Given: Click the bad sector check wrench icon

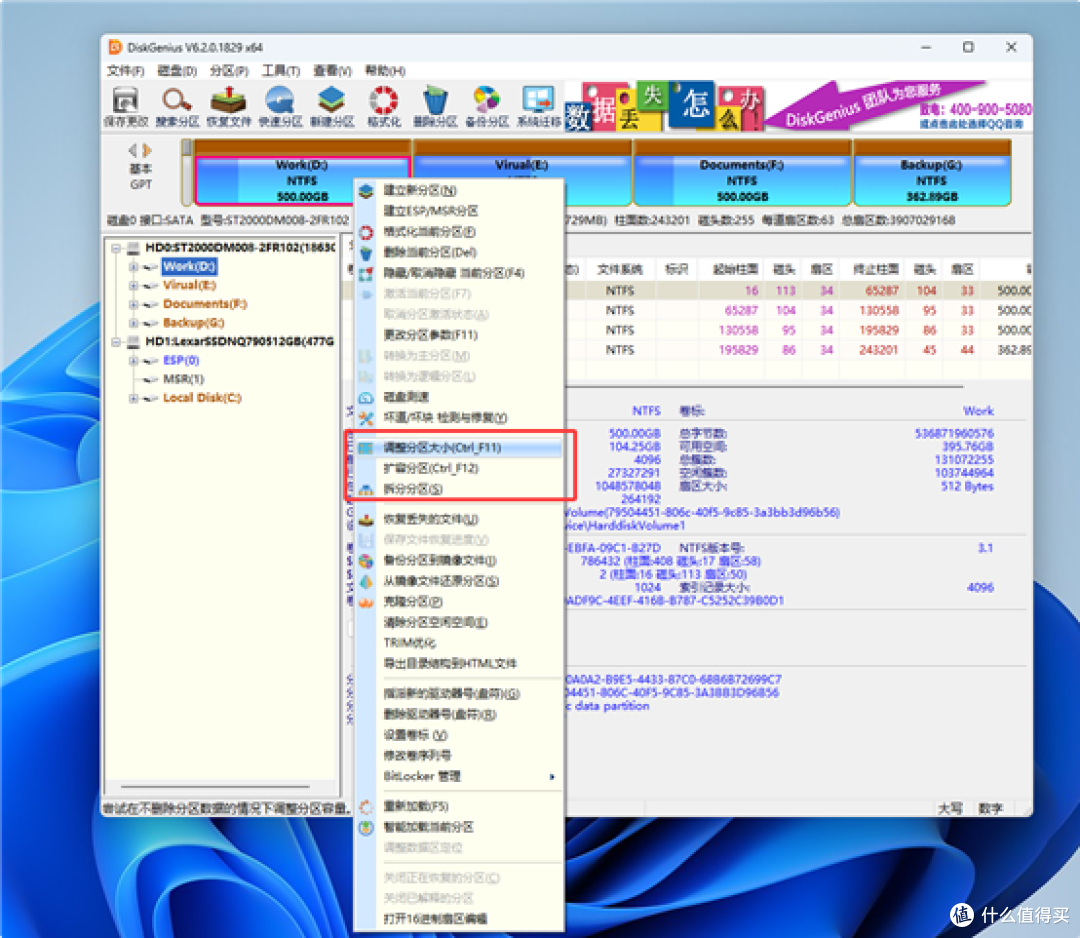Looking at the screenshot, I should [366, 418].
